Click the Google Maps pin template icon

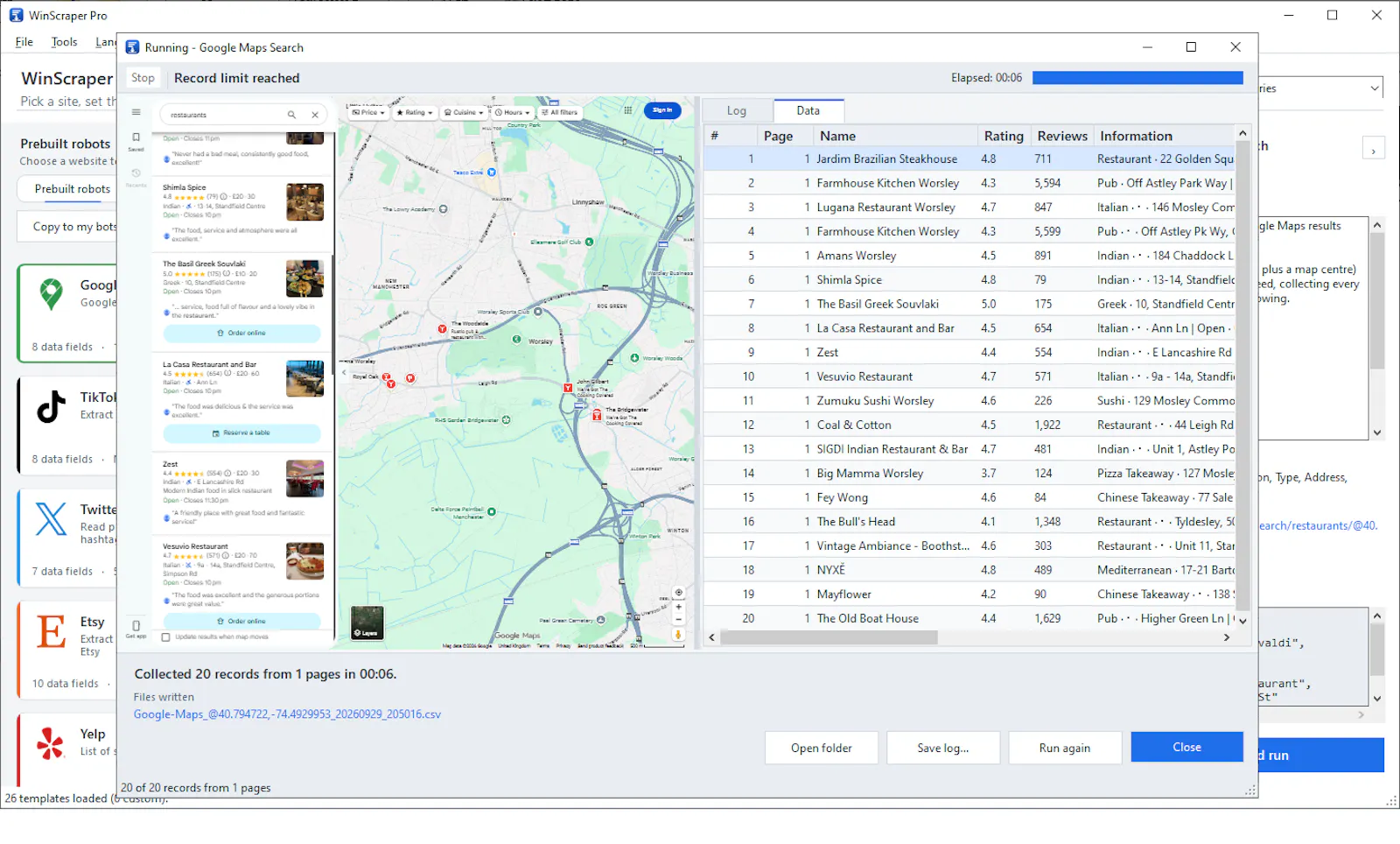[x=52, y=295]
